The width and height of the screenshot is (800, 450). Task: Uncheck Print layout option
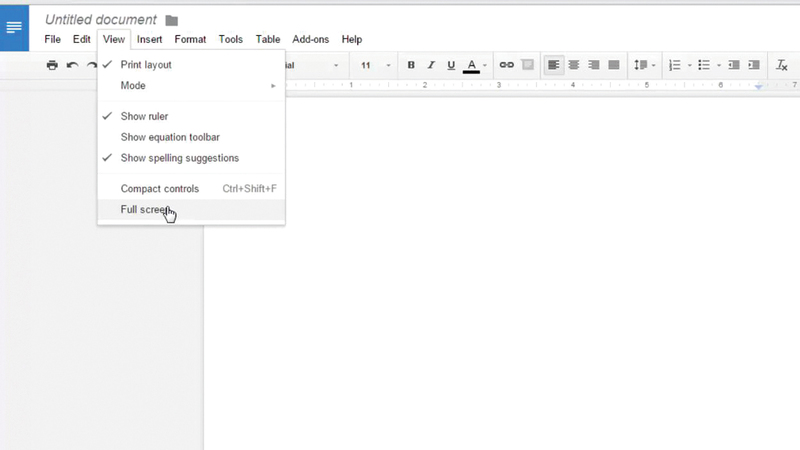[146, 65]
